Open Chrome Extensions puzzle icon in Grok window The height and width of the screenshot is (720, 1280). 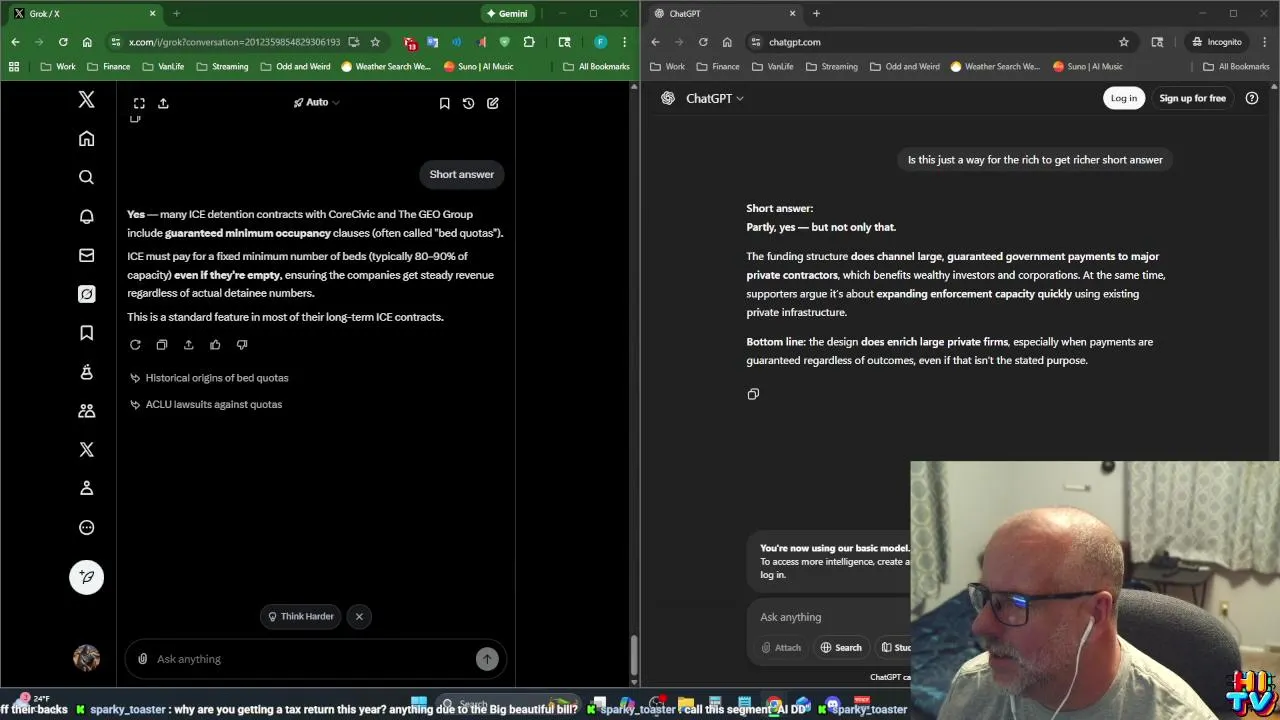coord(529,42)
